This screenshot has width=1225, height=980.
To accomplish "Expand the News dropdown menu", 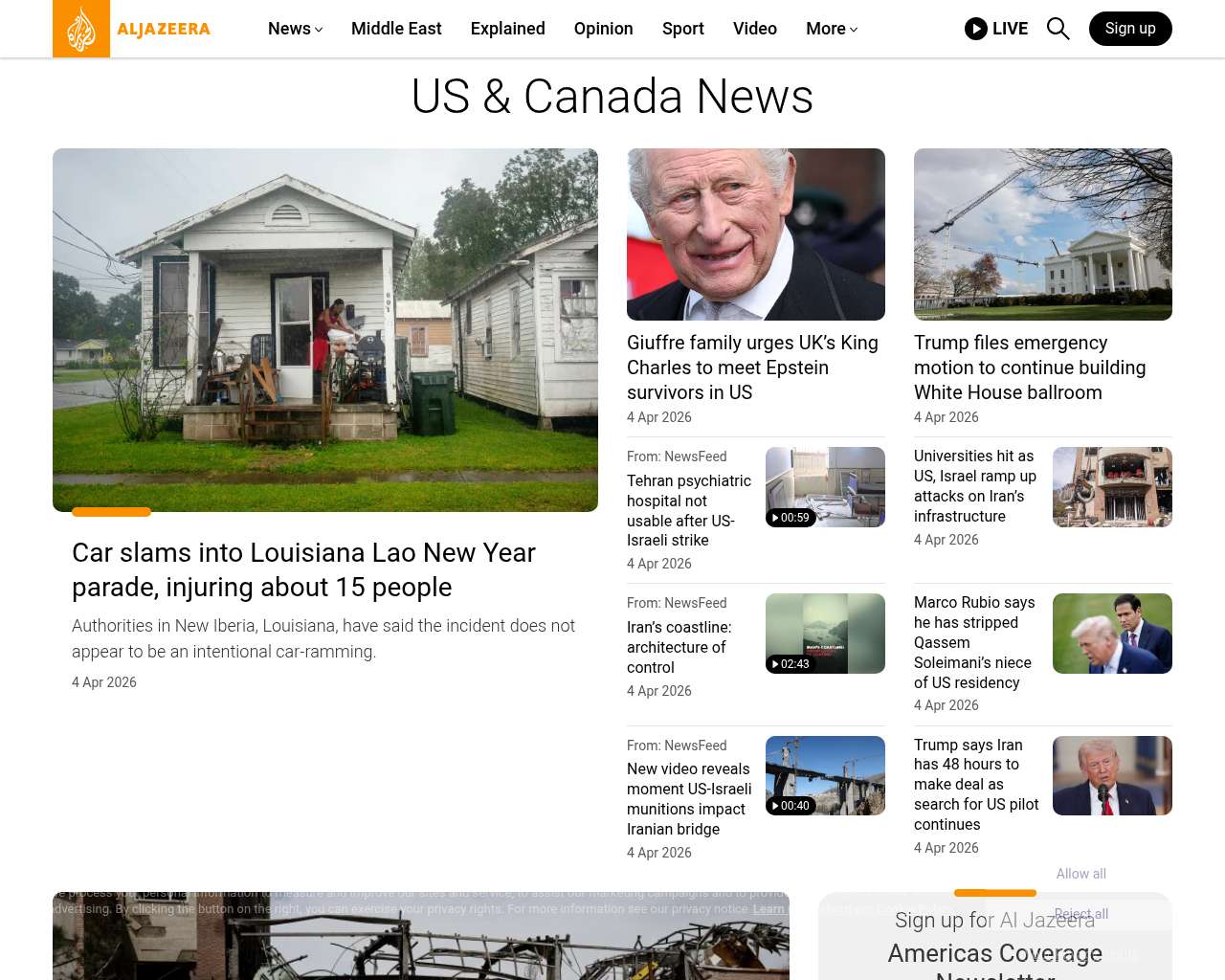I will click(x=295, y=29).
